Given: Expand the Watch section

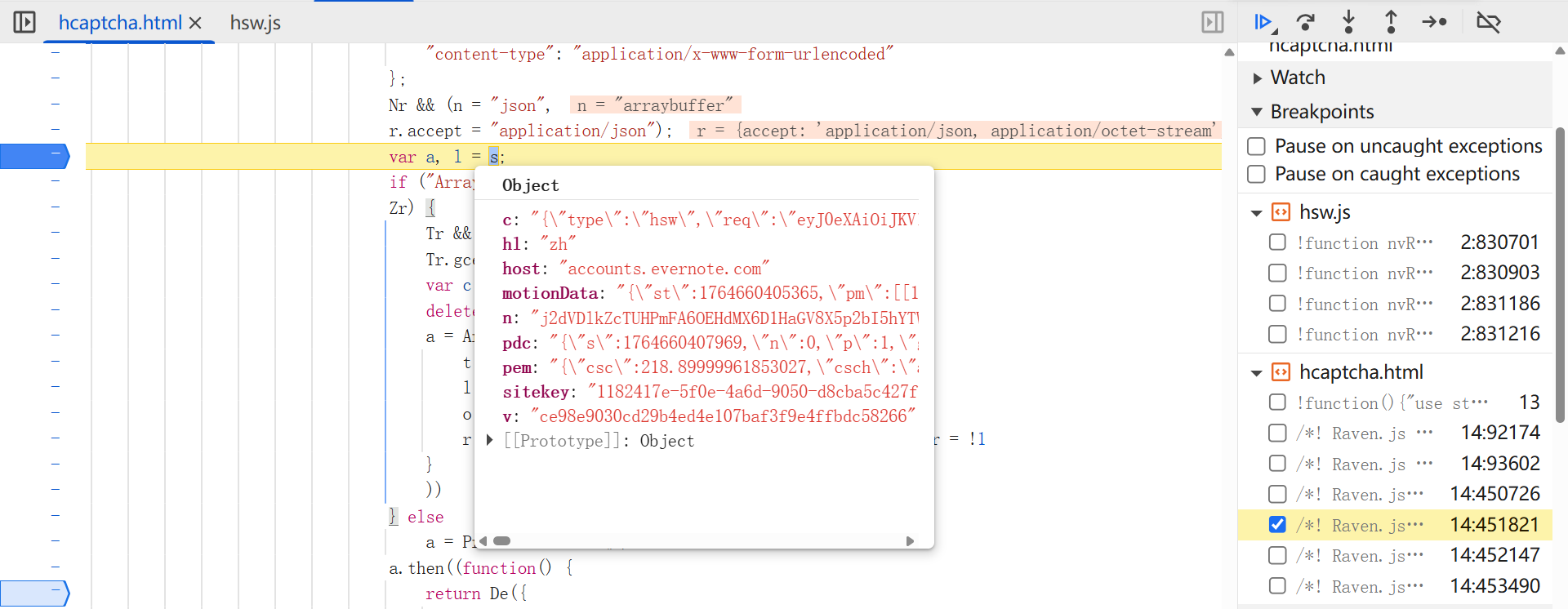Looking at the screenshot, I should 1258,78.
